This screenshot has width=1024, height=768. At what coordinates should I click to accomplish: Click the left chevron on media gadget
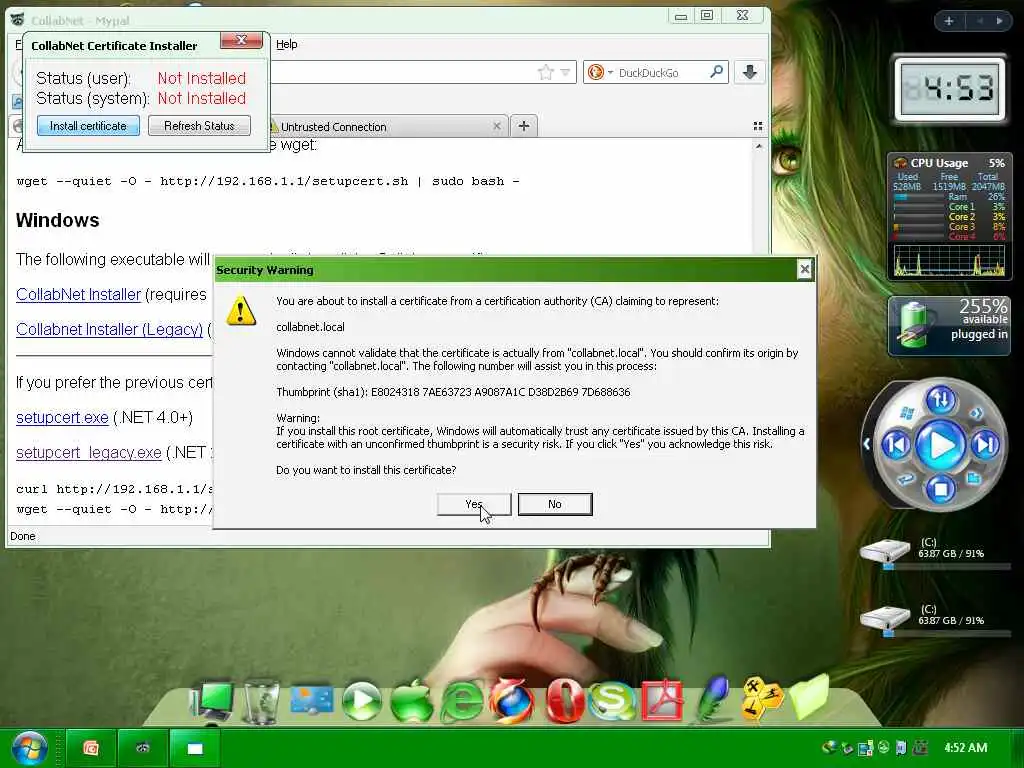click(867, 444)
